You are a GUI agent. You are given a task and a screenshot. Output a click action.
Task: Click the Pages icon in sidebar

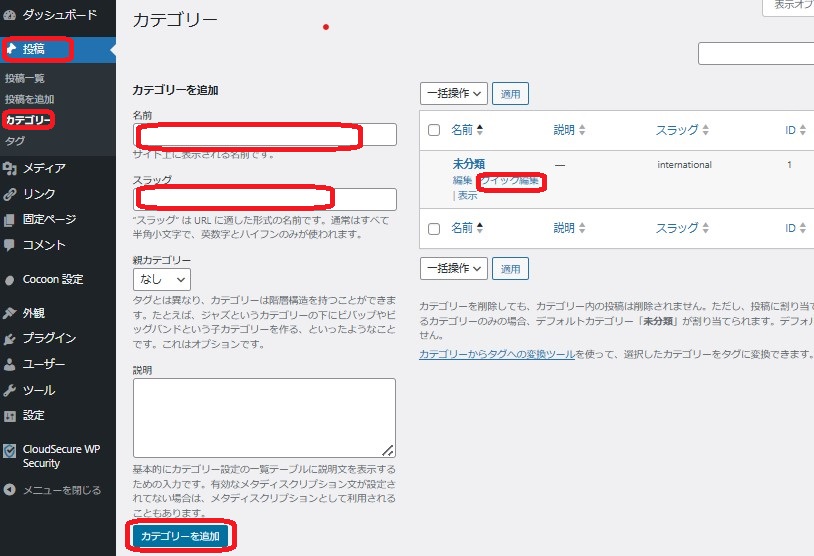tap(10, 219)
